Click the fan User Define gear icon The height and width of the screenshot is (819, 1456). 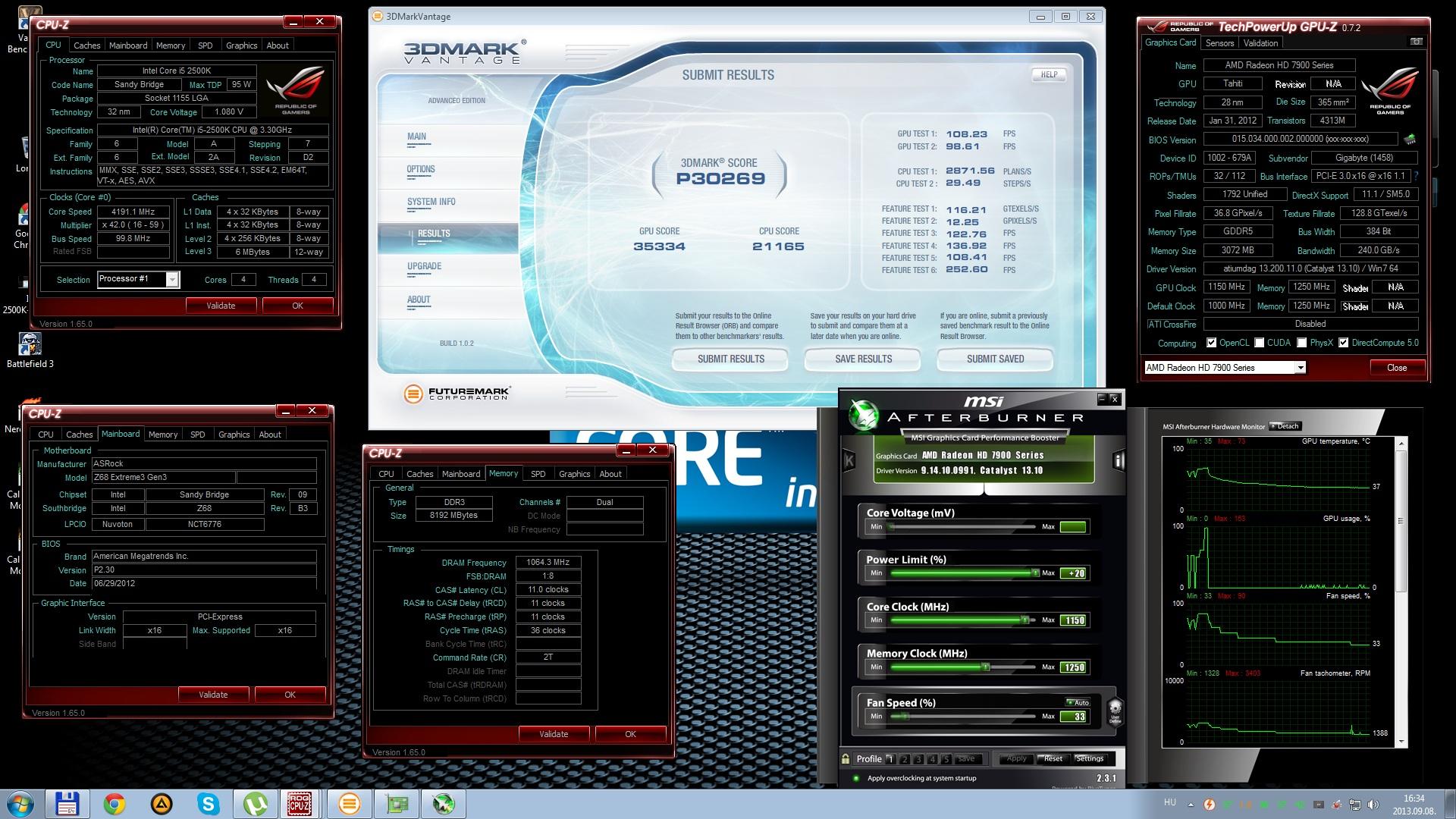[1115, 711]
